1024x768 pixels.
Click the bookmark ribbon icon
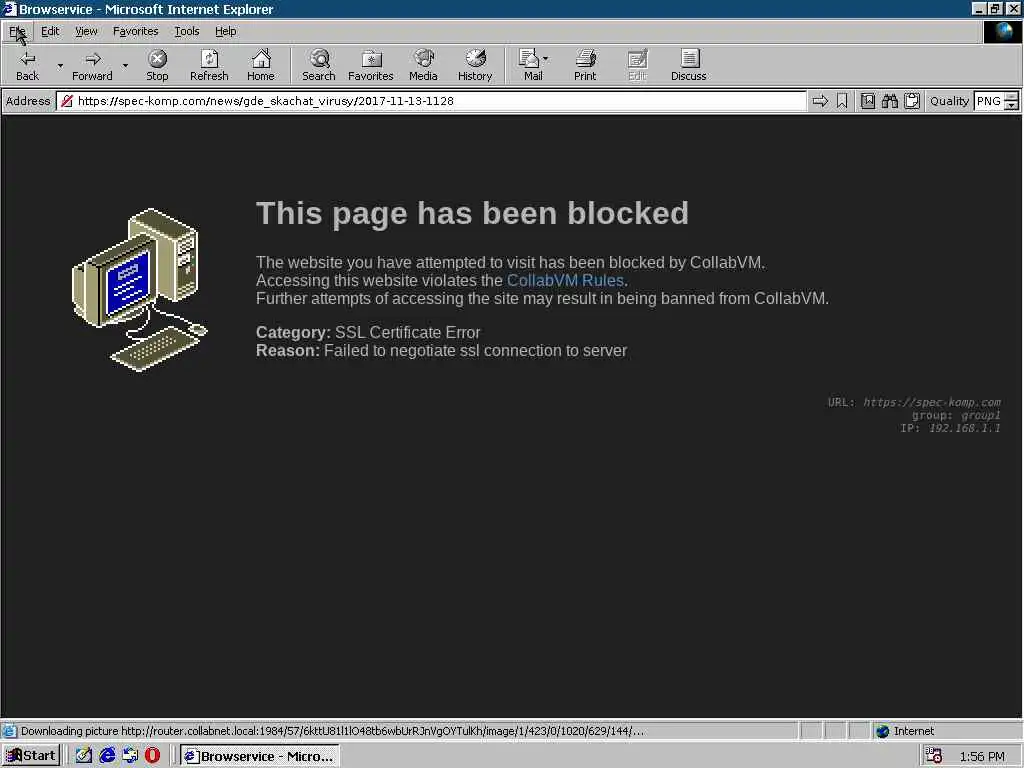coord(842,101)
